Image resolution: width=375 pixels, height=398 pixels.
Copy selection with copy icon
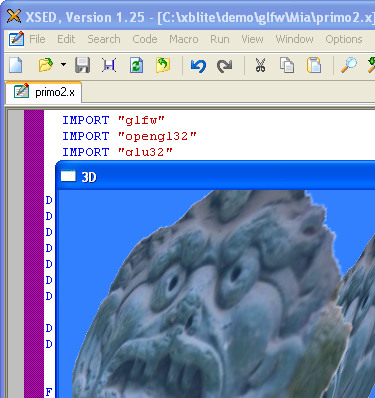coord(287,65)
